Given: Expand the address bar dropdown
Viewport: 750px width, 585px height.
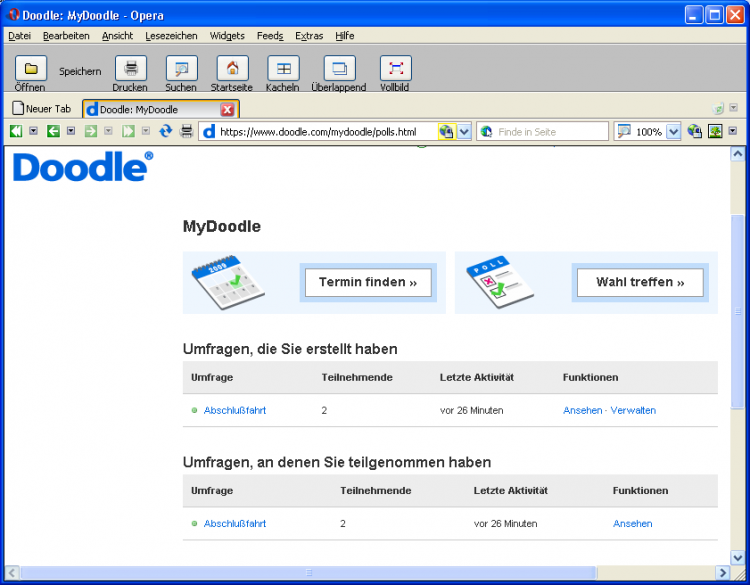Looking at the screenshot, I should 464,132.
